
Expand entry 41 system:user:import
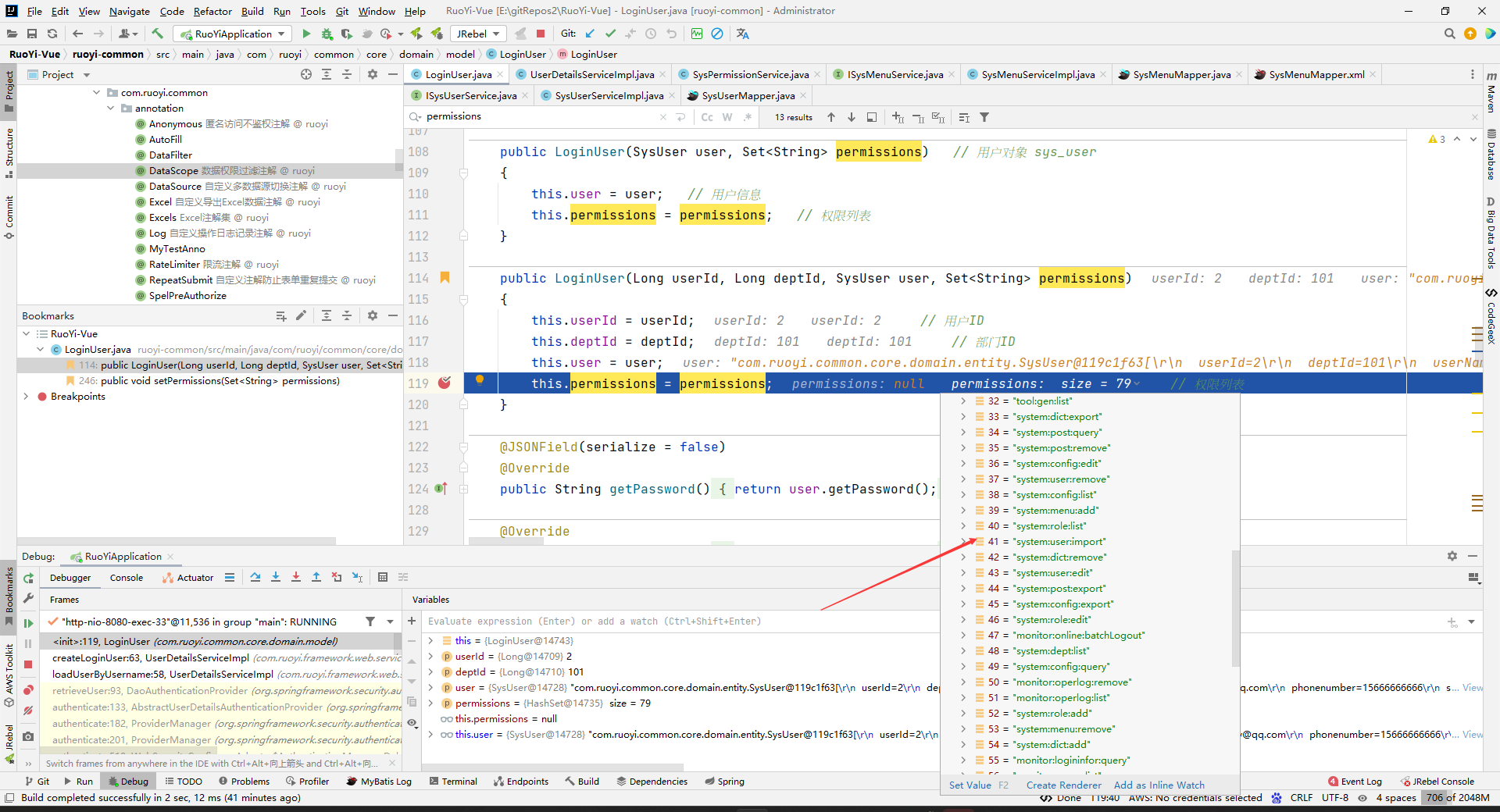point(963,541)
